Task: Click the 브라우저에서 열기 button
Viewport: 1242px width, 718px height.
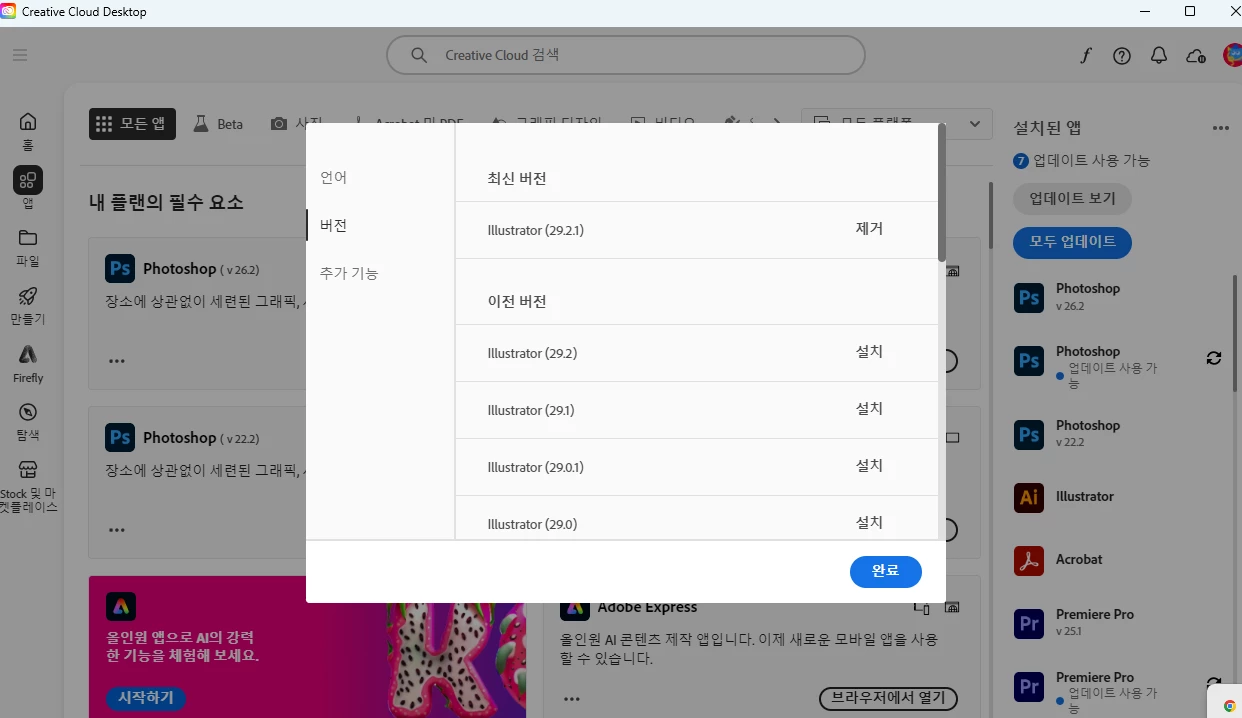Action: (x=888, y=697)
